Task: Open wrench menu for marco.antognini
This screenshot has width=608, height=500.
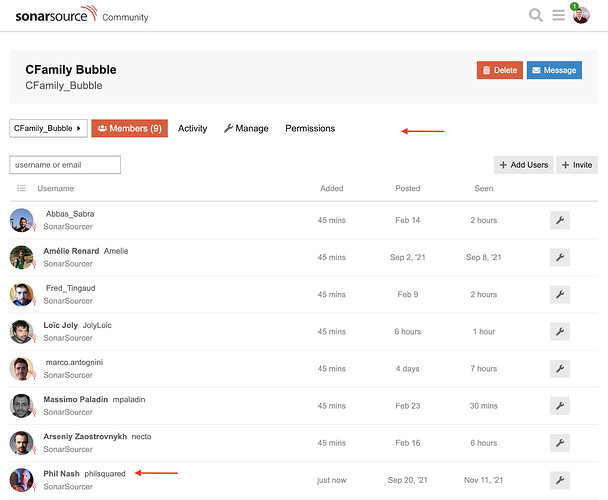Action: (x=560, y=369)
